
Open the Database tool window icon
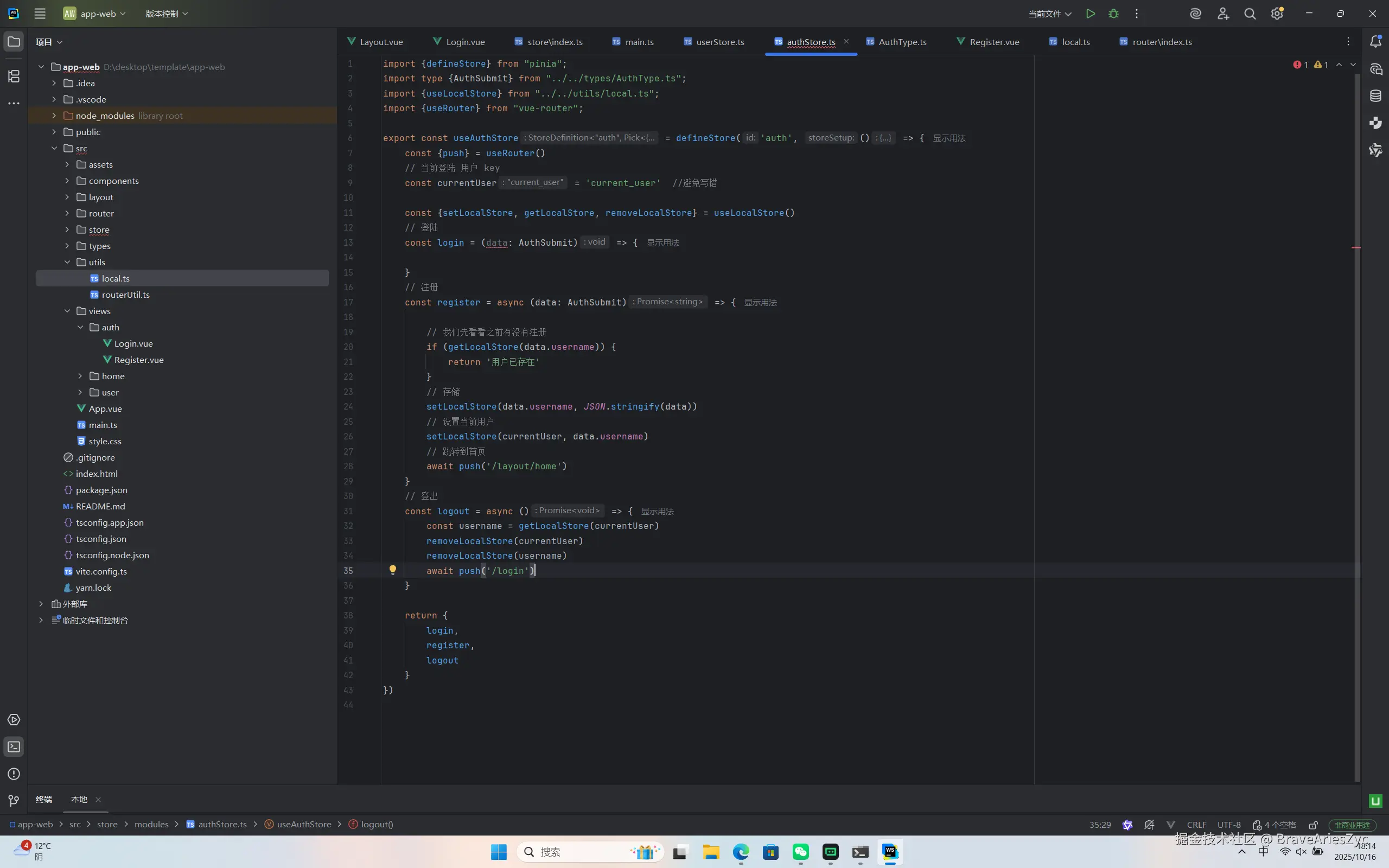(x=1376, y=96)
